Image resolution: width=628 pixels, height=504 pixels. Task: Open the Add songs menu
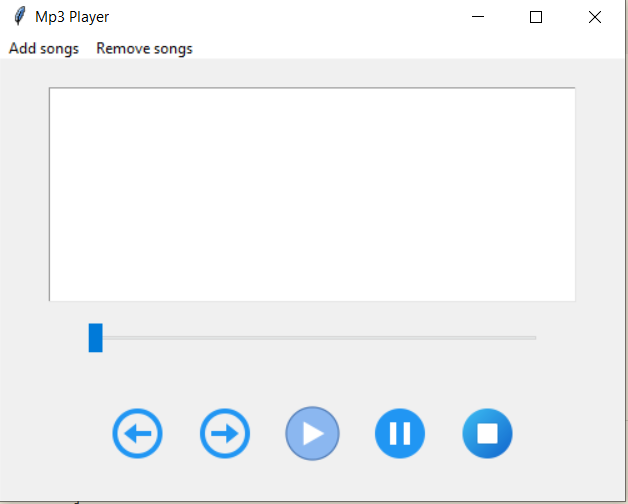[44, 48]
